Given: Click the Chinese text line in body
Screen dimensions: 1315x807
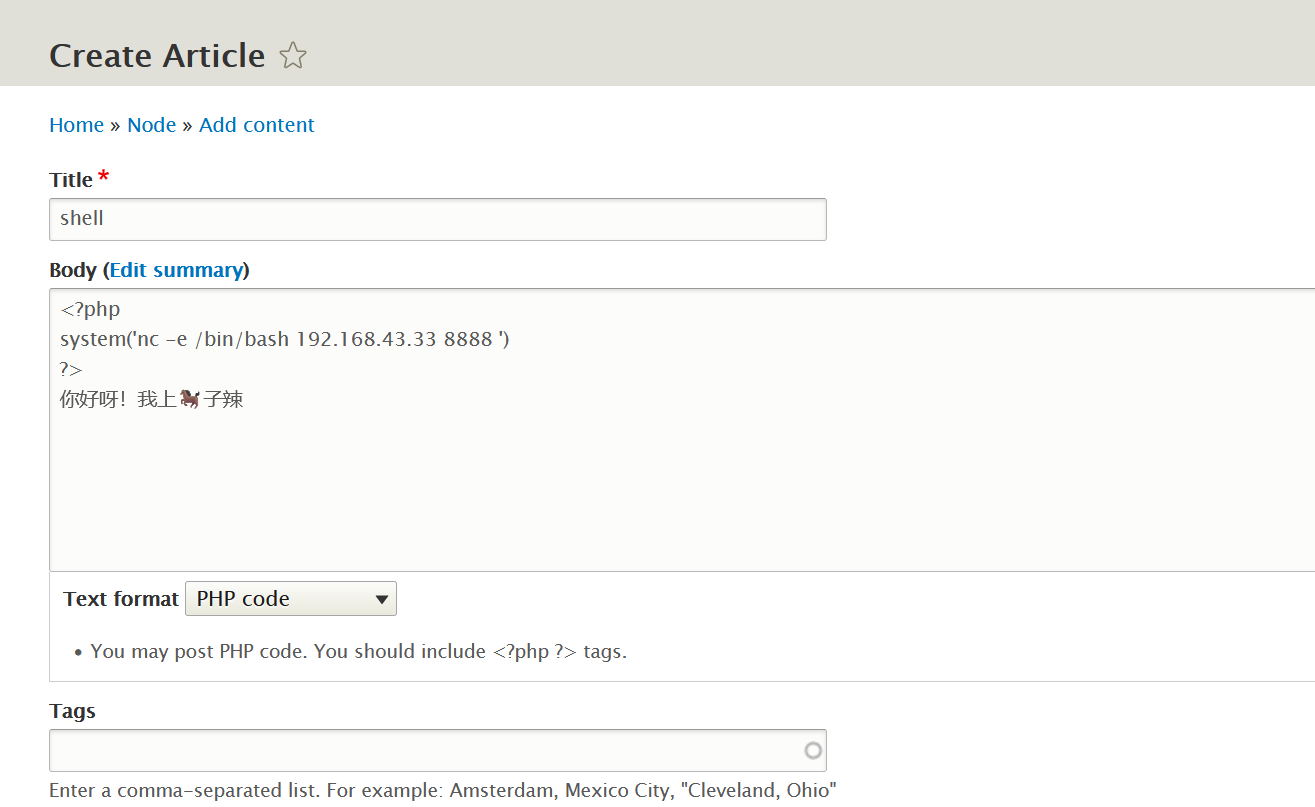Looking at the screenshot, I should pyautogui.click(x=152, y=400).
